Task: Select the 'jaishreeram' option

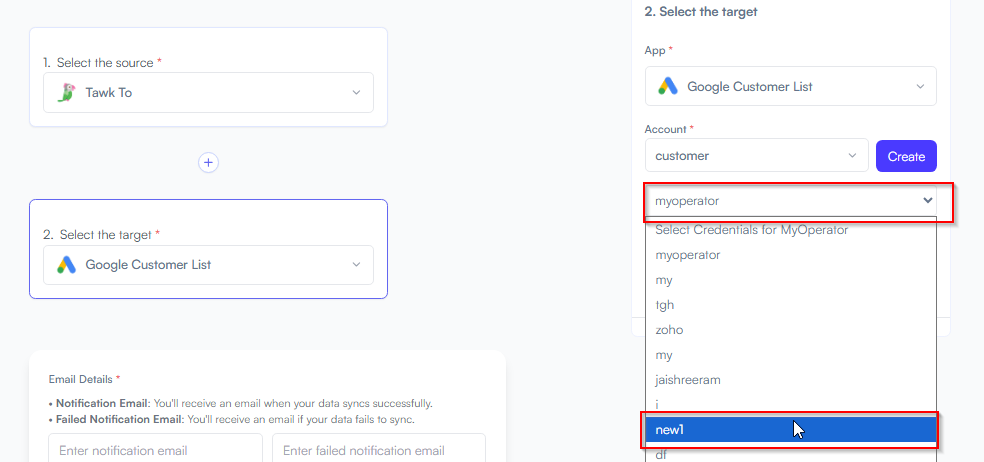Action: 791,380
